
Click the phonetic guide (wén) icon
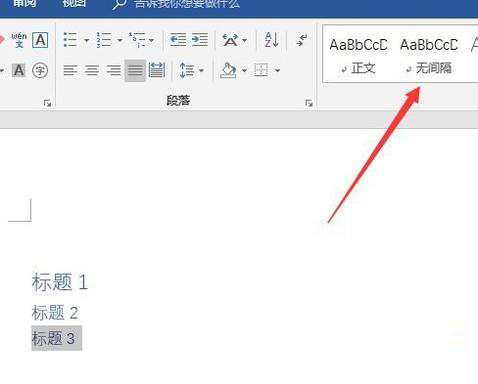[x=19, y=40]
